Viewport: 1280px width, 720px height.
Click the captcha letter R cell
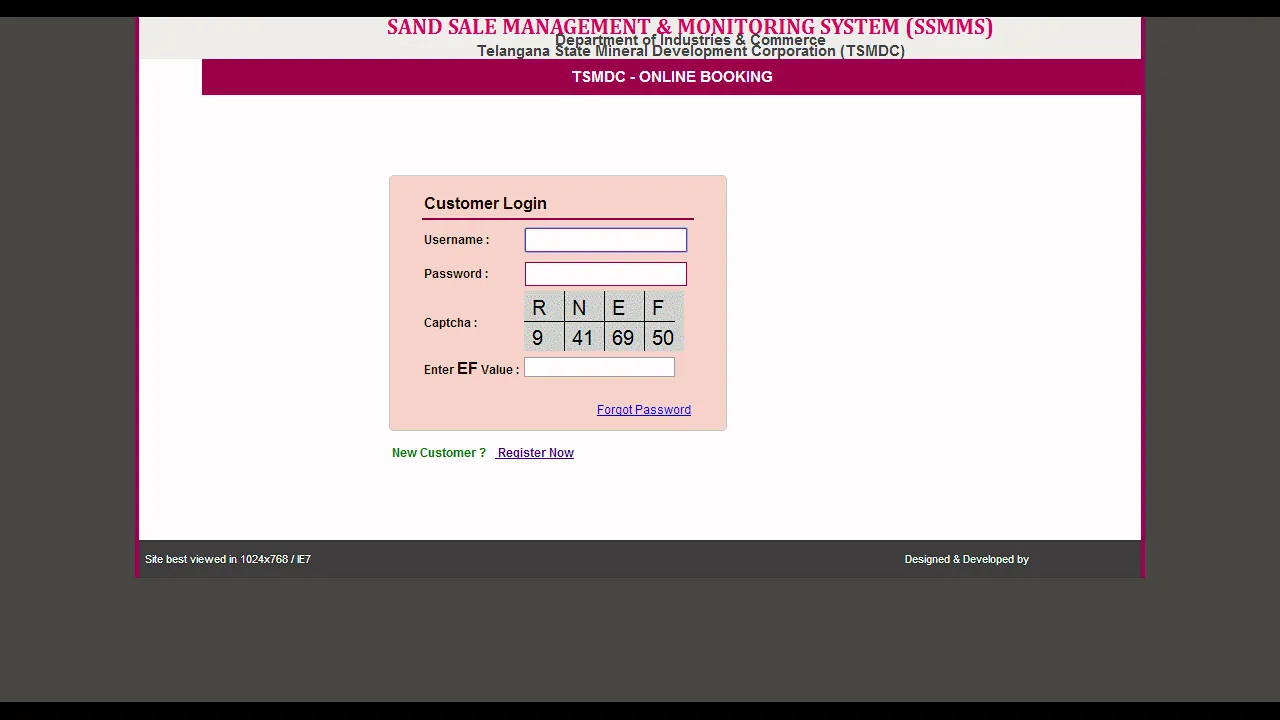pos(544,307)
